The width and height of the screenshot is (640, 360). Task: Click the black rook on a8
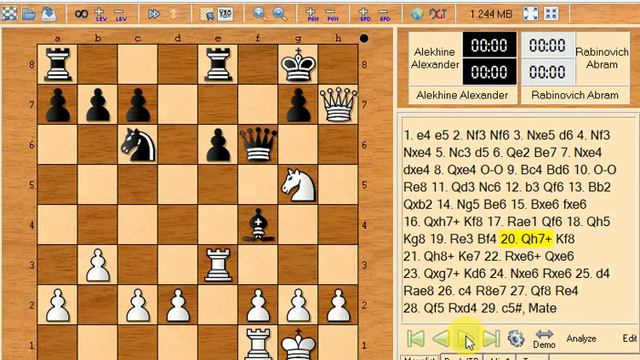click(x=58, y=64)
